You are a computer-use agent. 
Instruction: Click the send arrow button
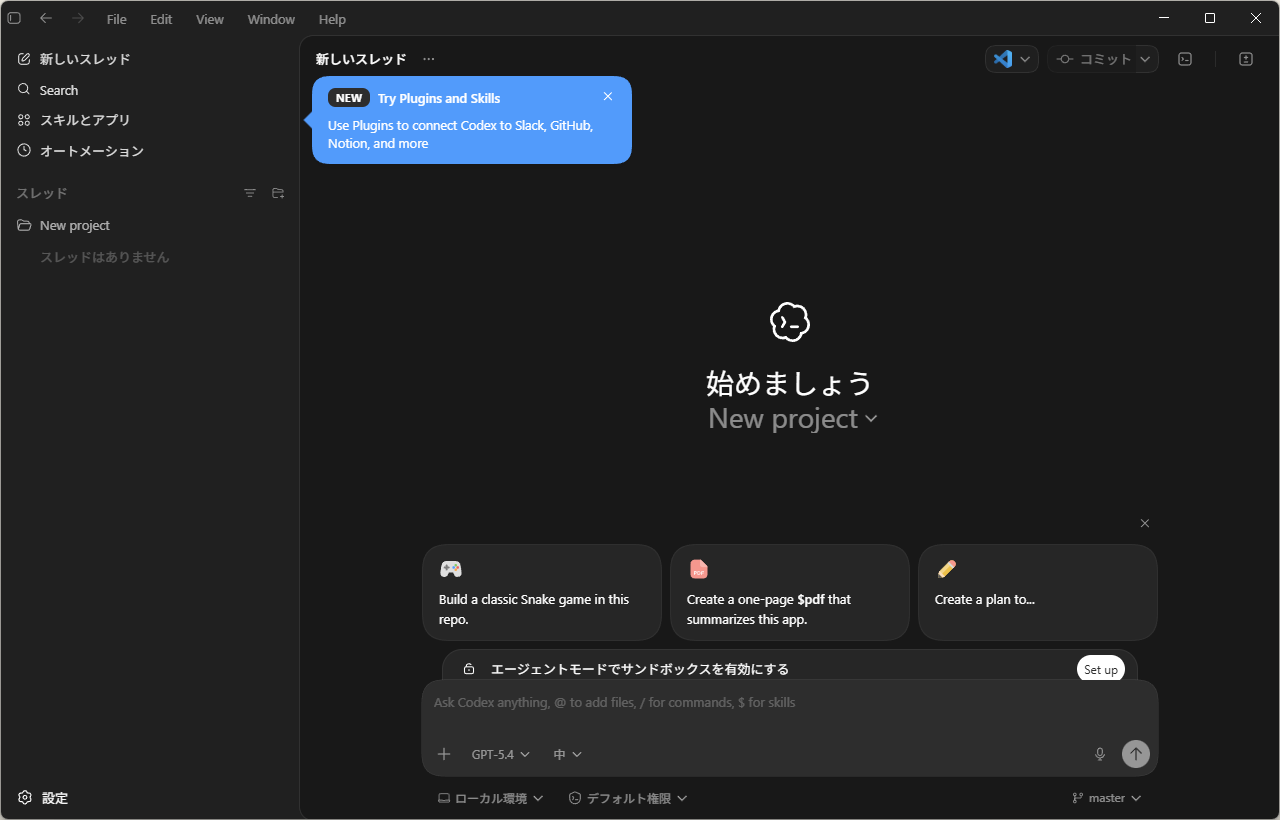point(1136,754)
